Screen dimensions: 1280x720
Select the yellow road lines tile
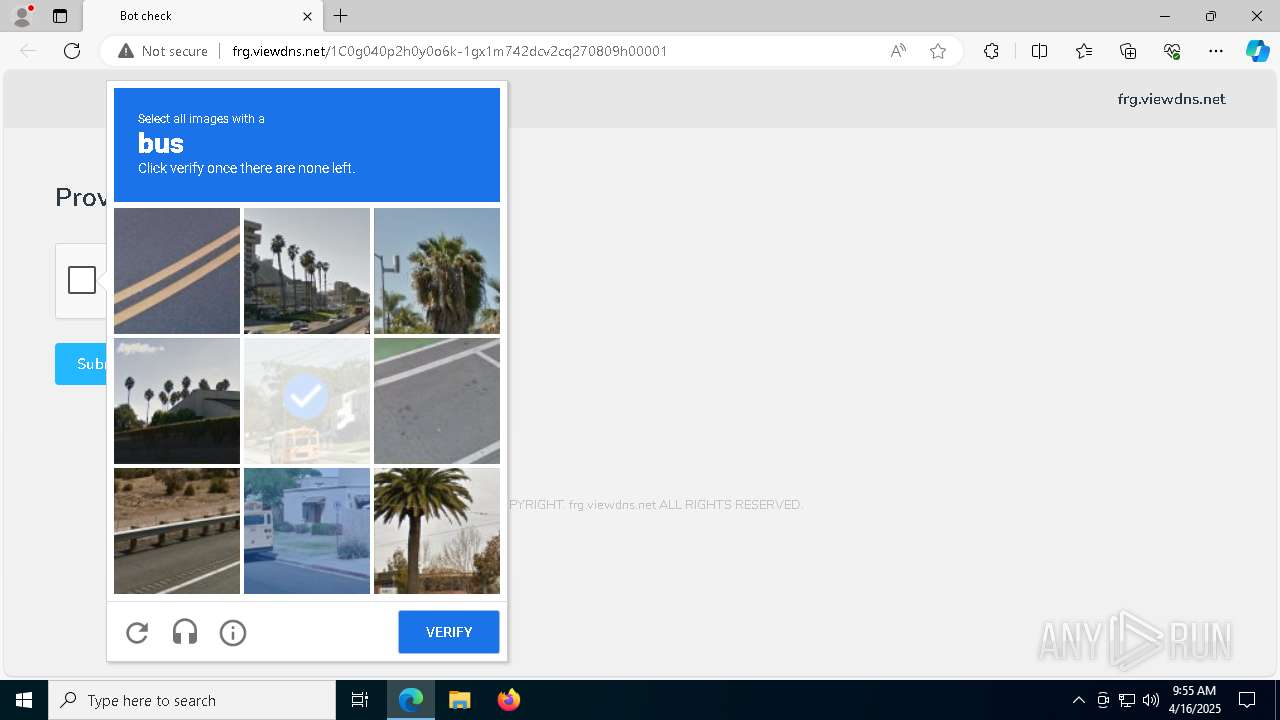point(177,271)
